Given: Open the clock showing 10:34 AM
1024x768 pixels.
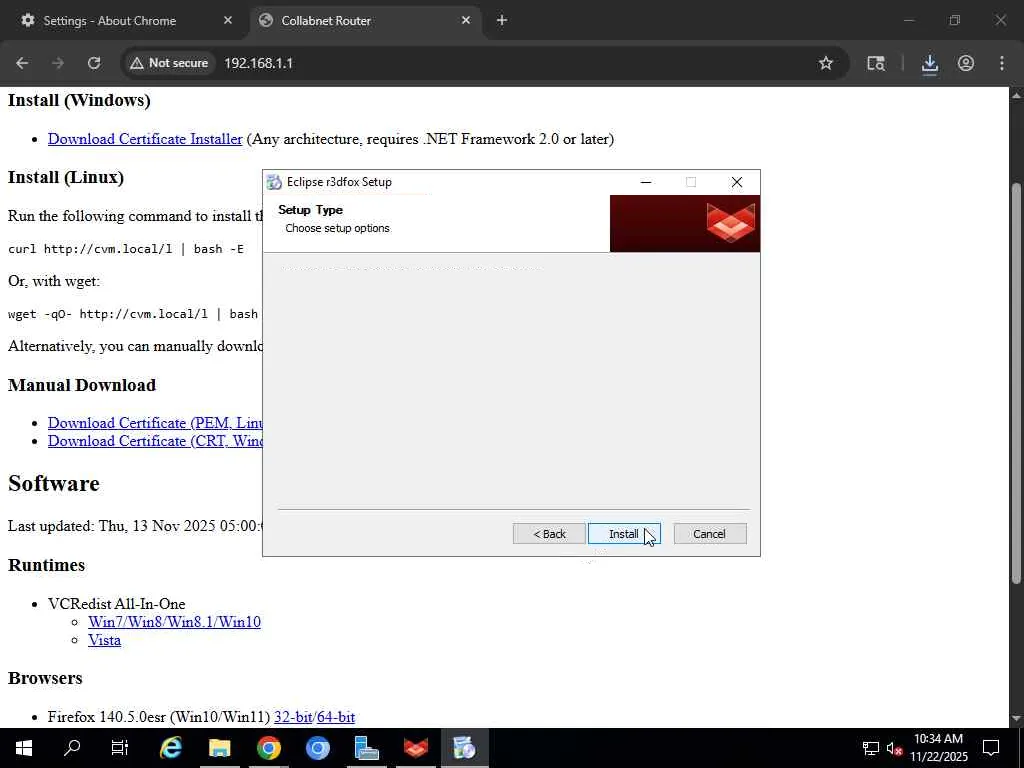Looking at the screenshot, I should (x=938, y=748).
